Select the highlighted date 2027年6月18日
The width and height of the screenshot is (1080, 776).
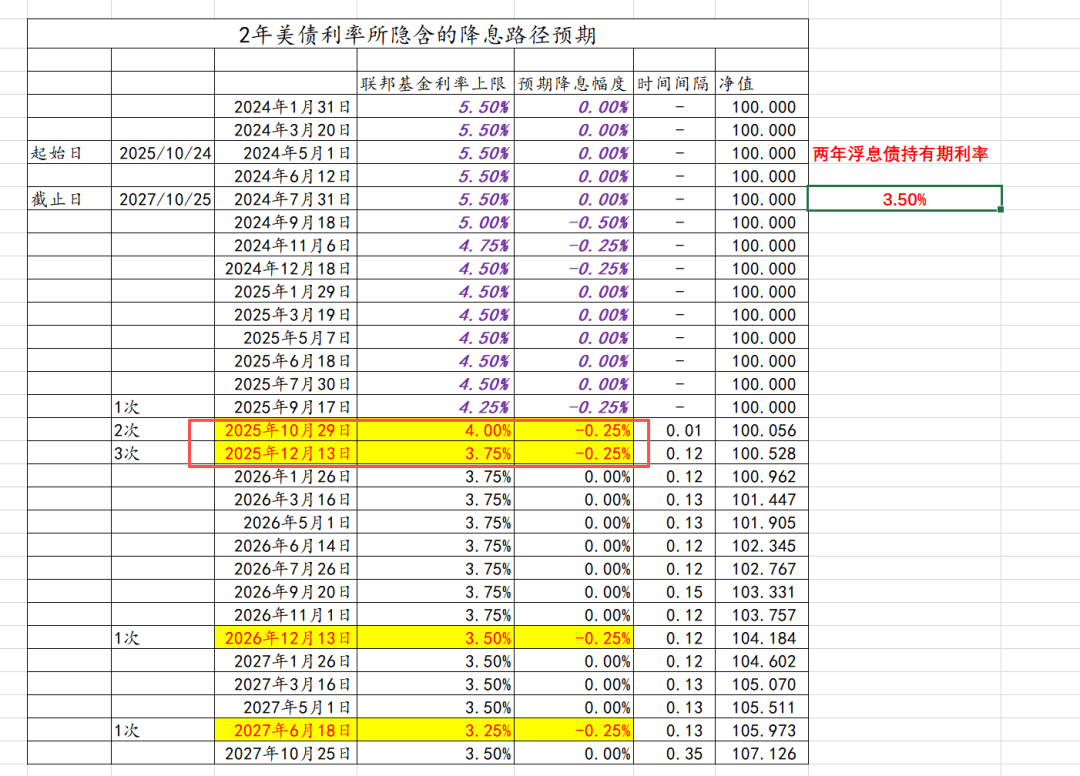coord(285,730)
